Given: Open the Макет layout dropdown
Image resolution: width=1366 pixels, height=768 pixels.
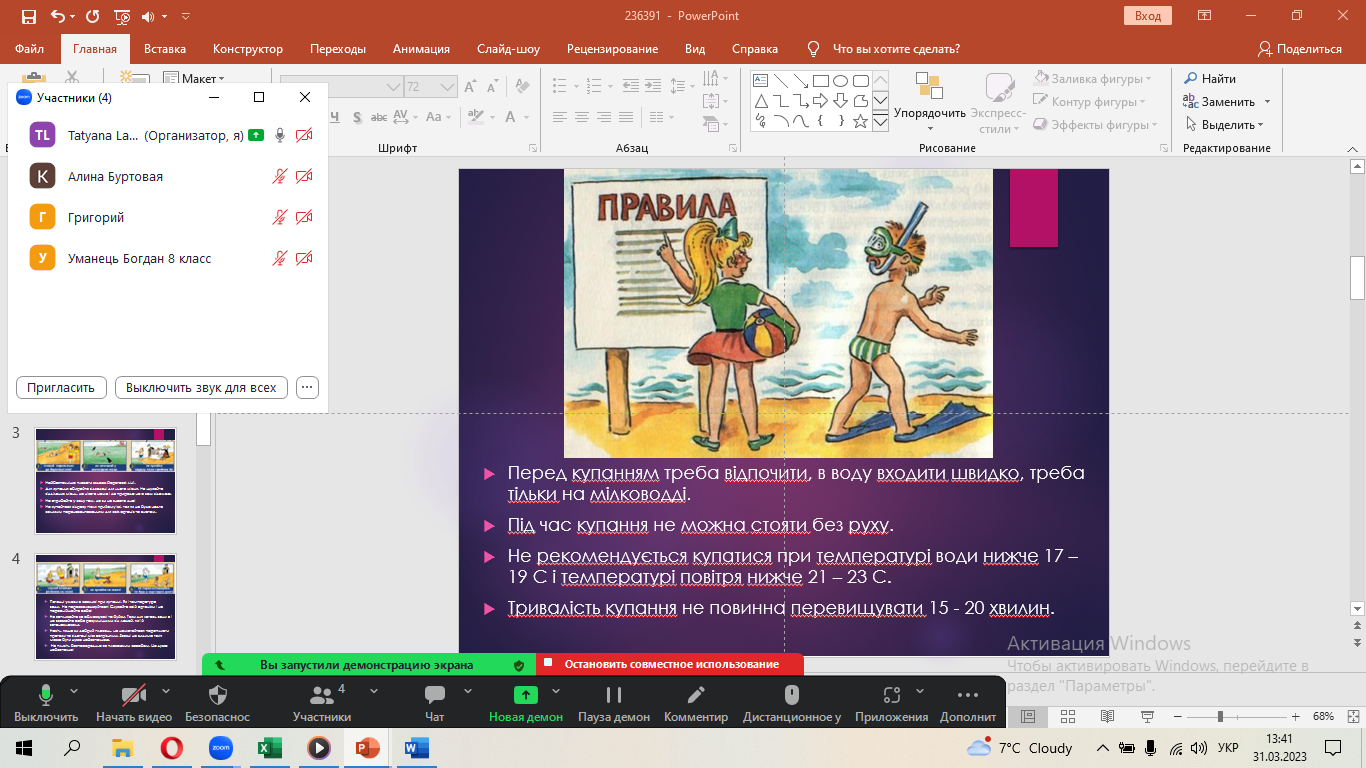Looking at the screenshot, I should coord(194,78).
